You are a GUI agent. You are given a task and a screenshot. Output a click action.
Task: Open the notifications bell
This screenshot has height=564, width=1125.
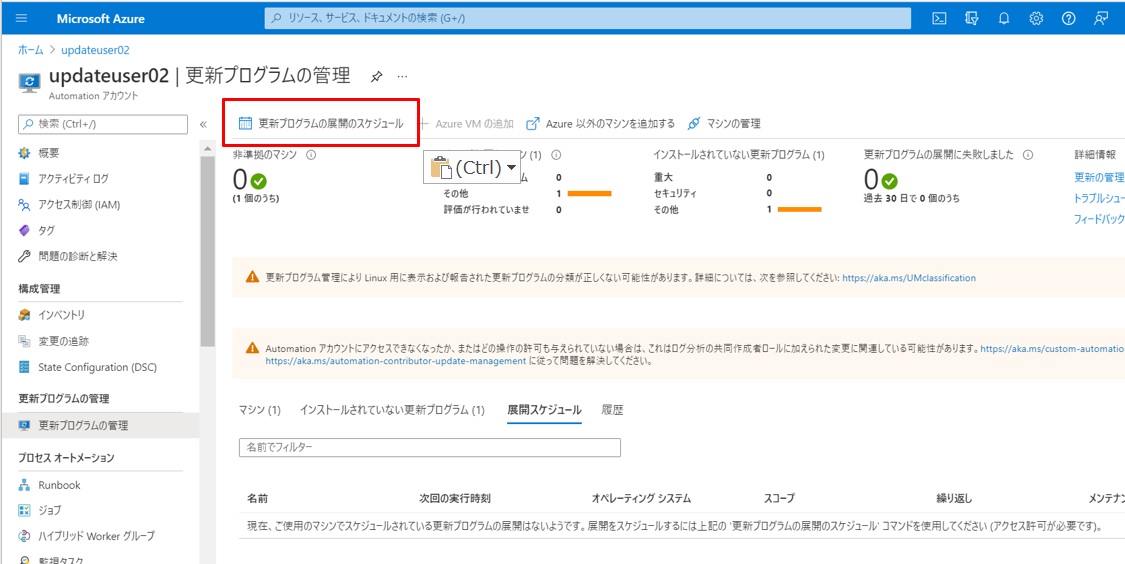pos(1004,19)
